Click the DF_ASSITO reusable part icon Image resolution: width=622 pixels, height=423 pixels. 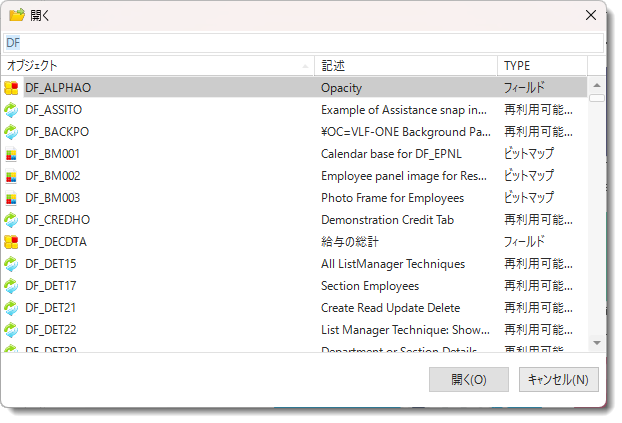pos(11,110)
